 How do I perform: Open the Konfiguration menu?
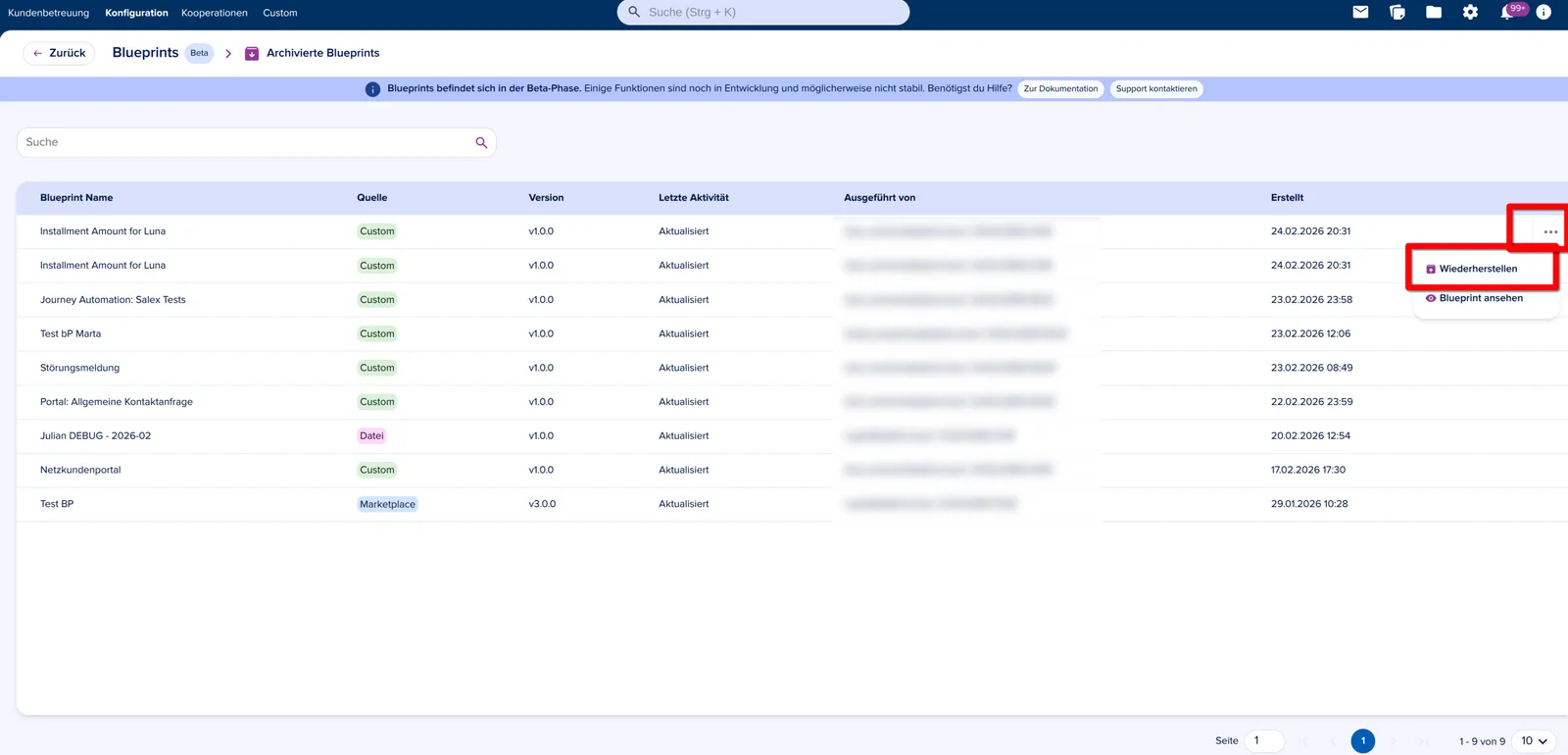136,13
